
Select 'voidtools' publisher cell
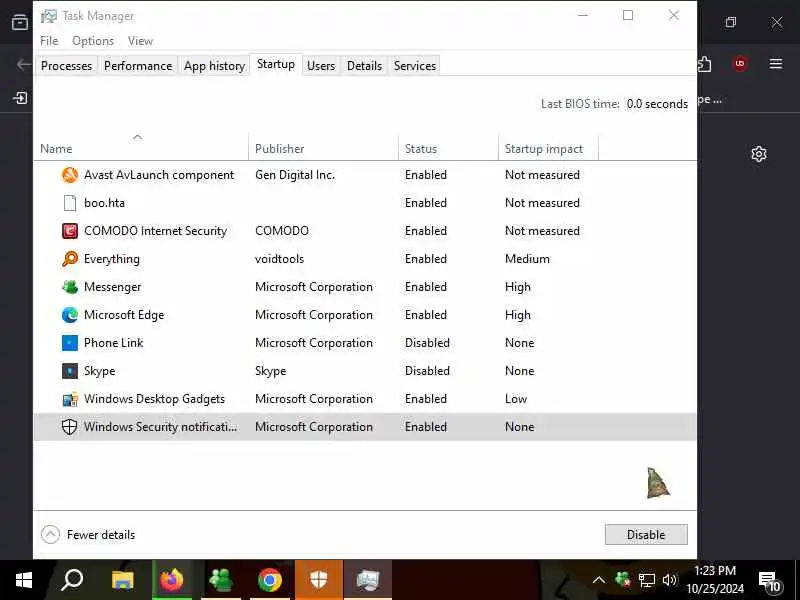(280, 259)
